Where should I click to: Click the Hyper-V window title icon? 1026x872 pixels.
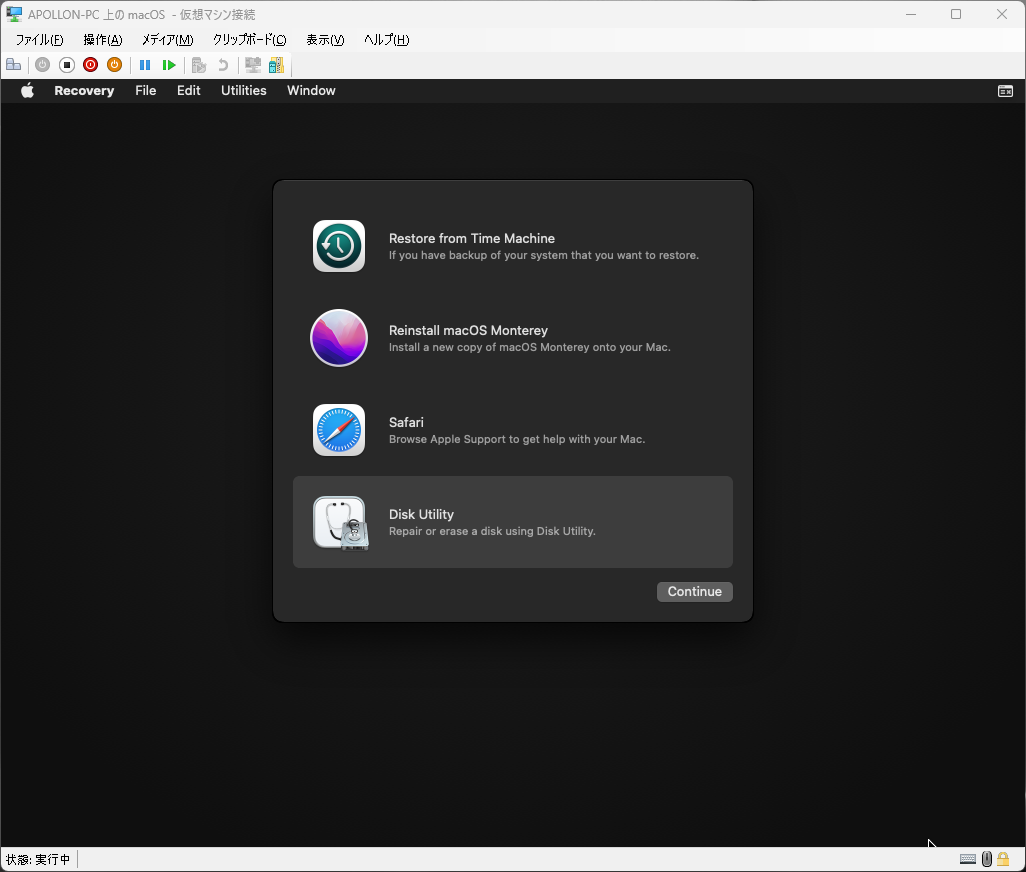pos(14,14)
